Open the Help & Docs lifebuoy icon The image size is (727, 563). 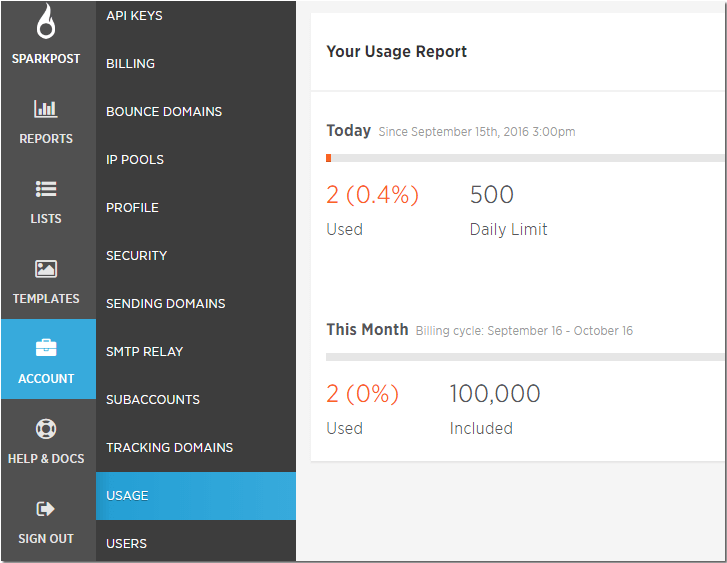pos(46,429)
